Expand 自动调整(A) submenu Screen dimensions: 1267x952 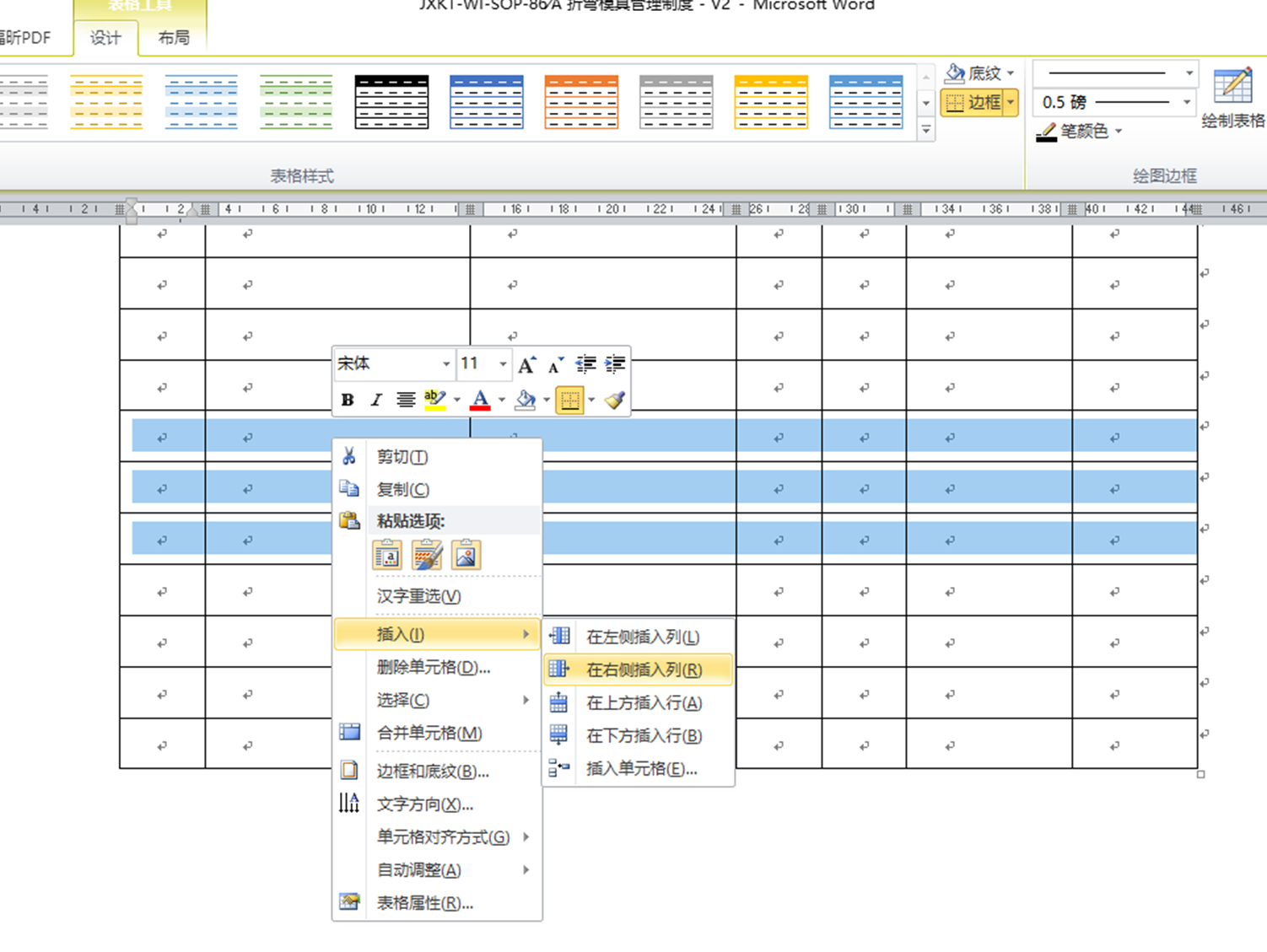tap(437, 869)
